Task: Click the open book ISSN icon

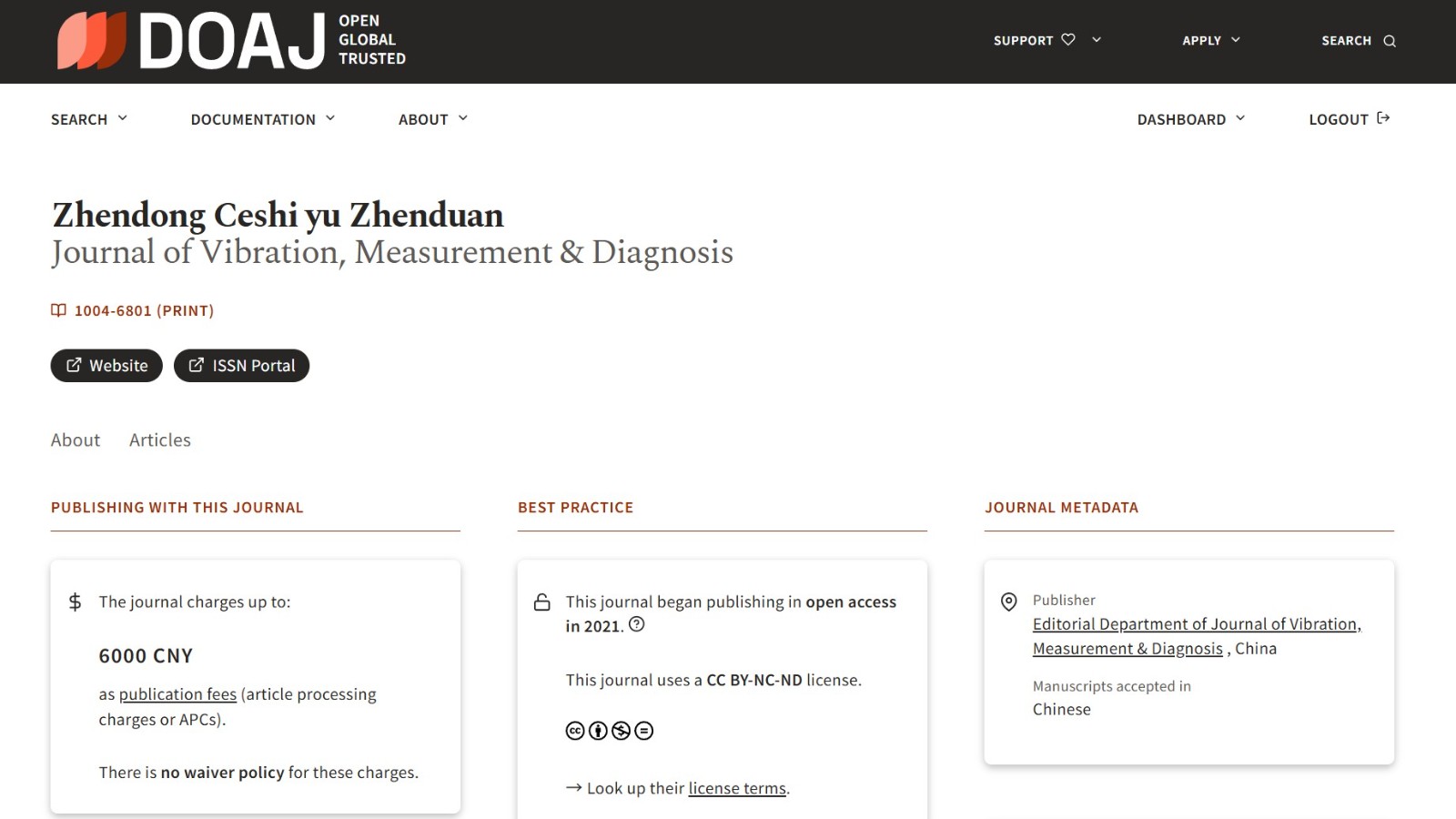Action: [58, 310]
